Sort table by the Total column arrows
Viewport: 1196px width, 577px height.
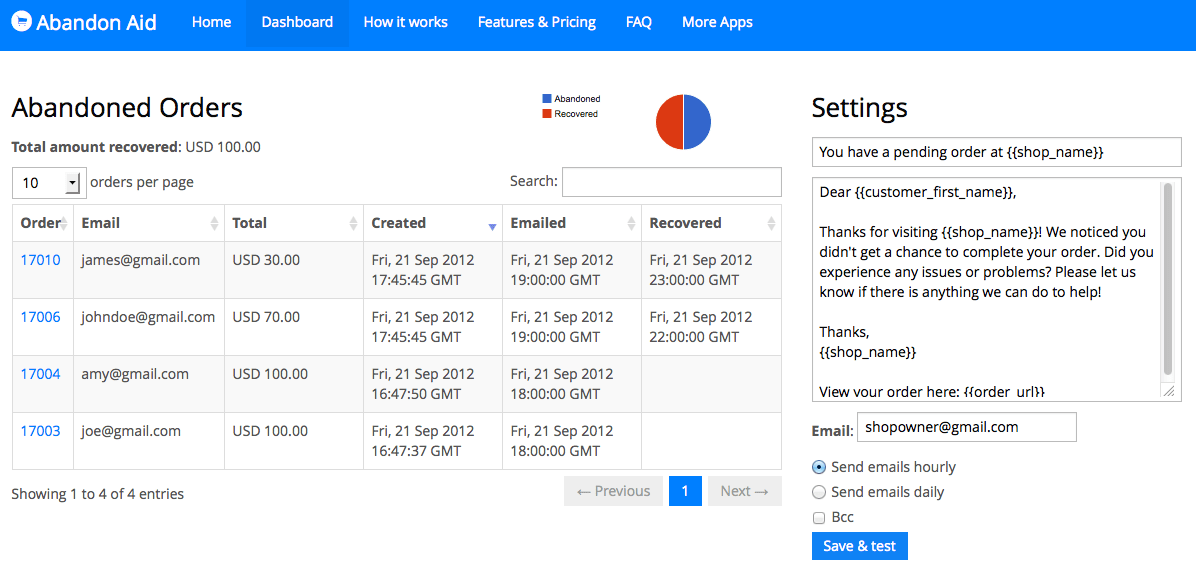(x=353, y=224)
